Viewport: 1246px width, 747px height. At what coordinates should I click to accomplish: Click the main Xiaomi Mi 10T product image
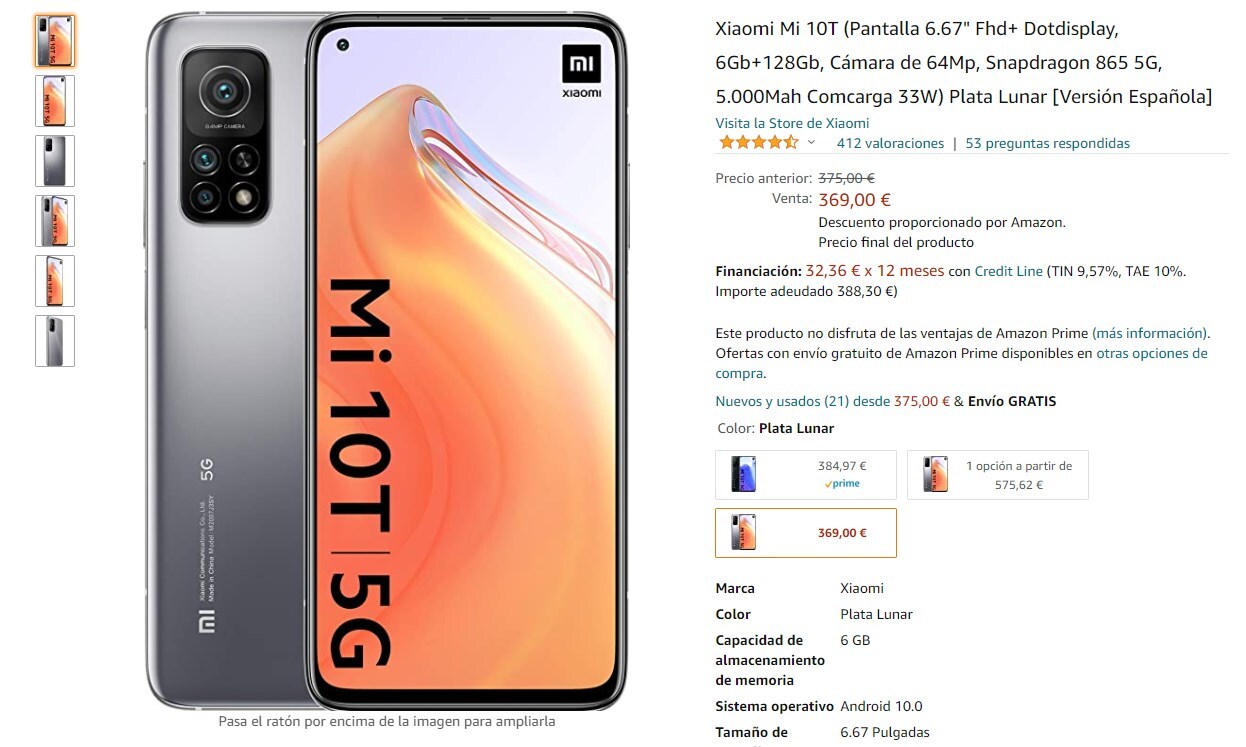386,361
